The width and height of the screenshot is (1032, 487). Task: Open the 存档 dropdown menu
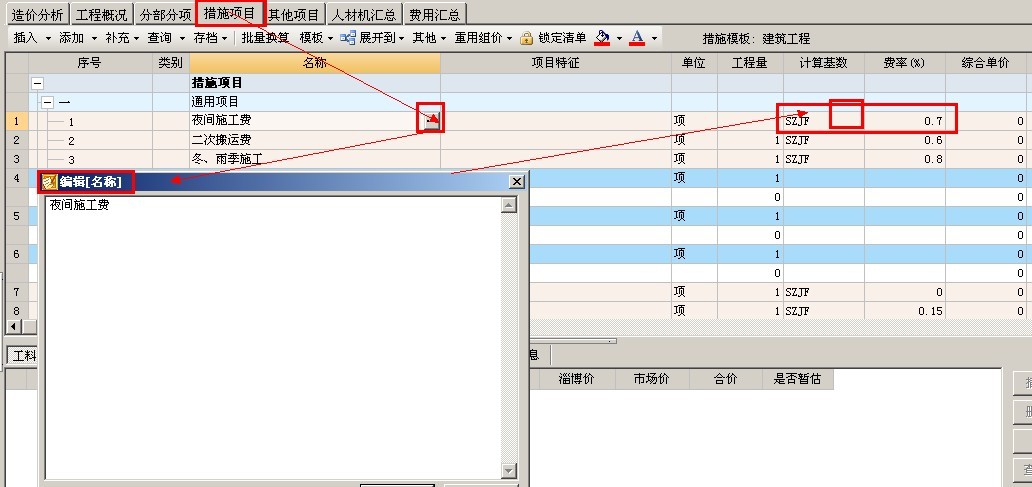pyautogui.click(x=210, y=38)
